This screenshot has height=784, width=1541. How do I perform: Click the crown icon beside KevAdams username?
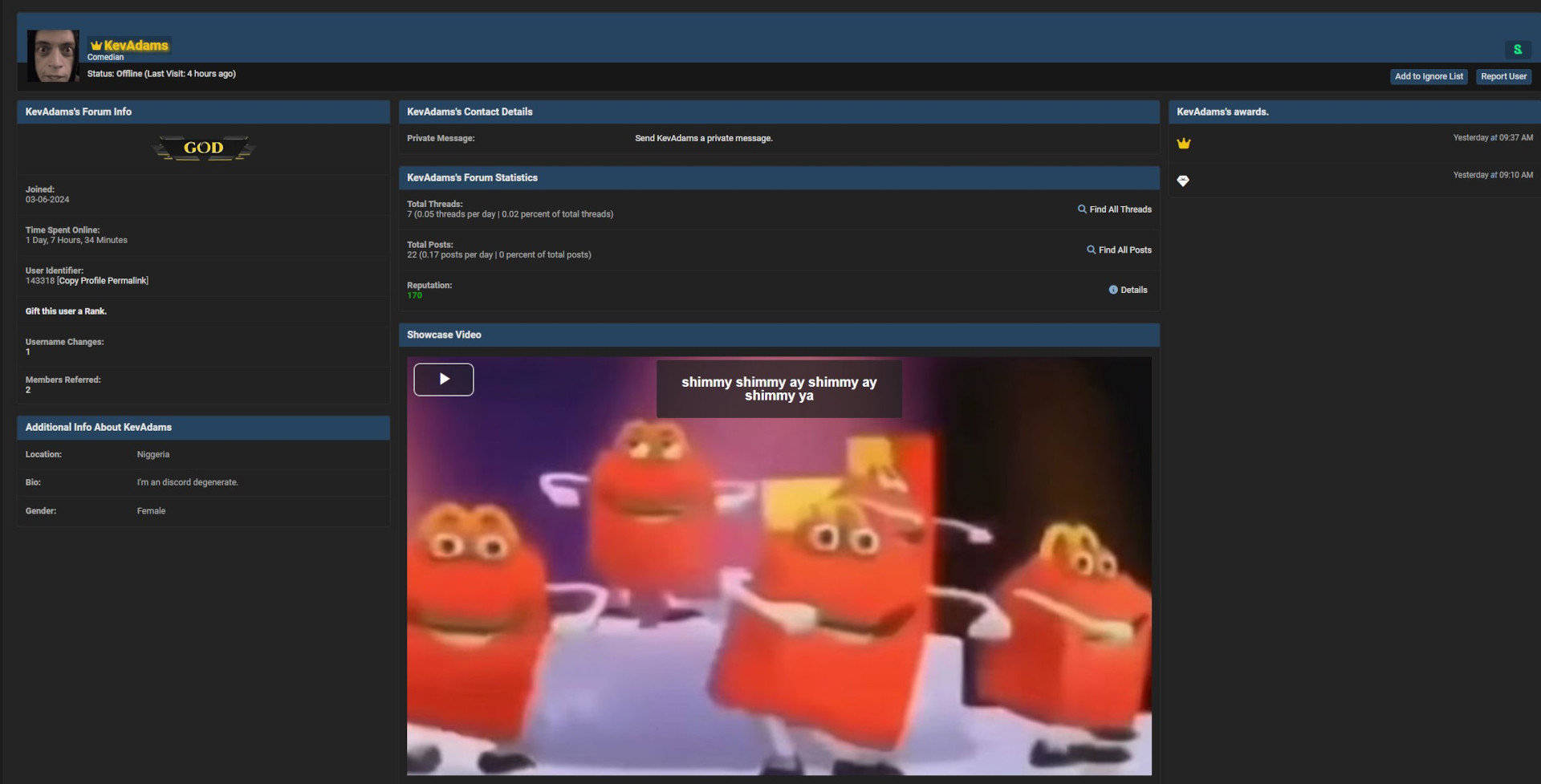point(96,46)
